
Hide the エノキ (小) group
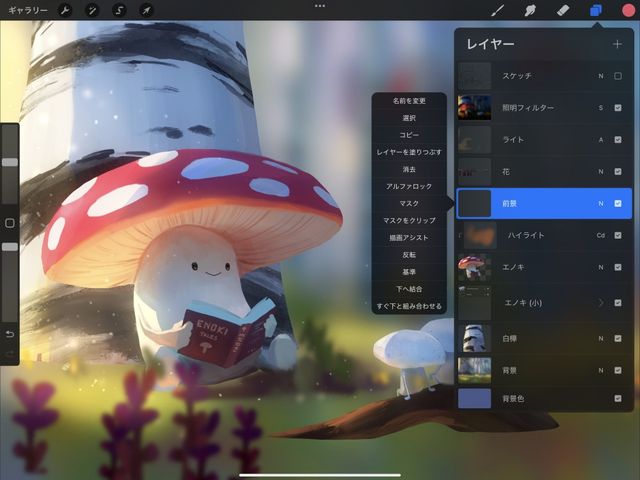[618, 303]
